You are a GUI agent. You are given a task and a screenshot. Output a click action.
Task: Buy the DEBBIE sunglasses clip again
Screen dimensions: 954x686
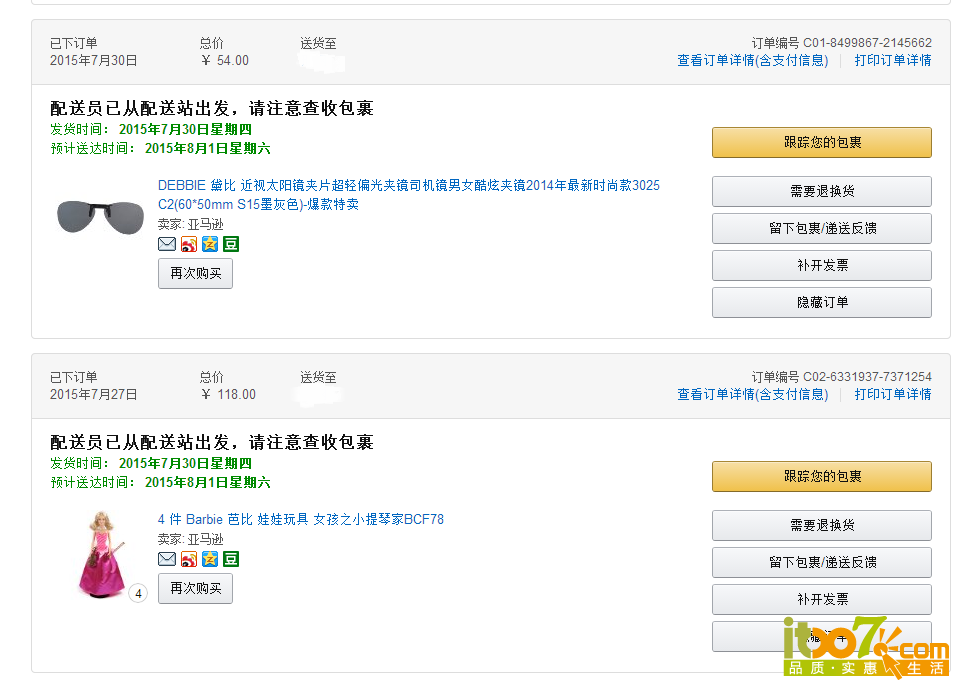pos(195,274)
